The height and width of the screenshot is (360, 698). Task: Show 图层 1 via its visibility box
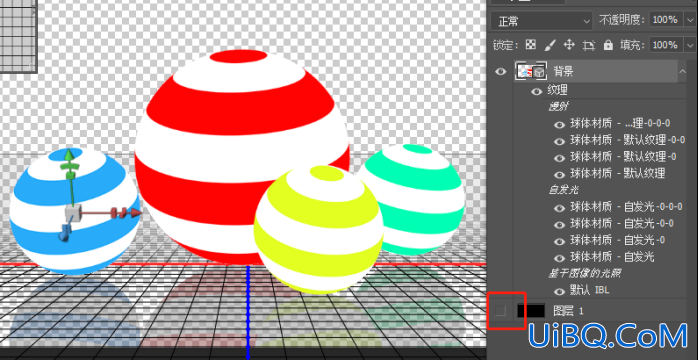[501, 311]
